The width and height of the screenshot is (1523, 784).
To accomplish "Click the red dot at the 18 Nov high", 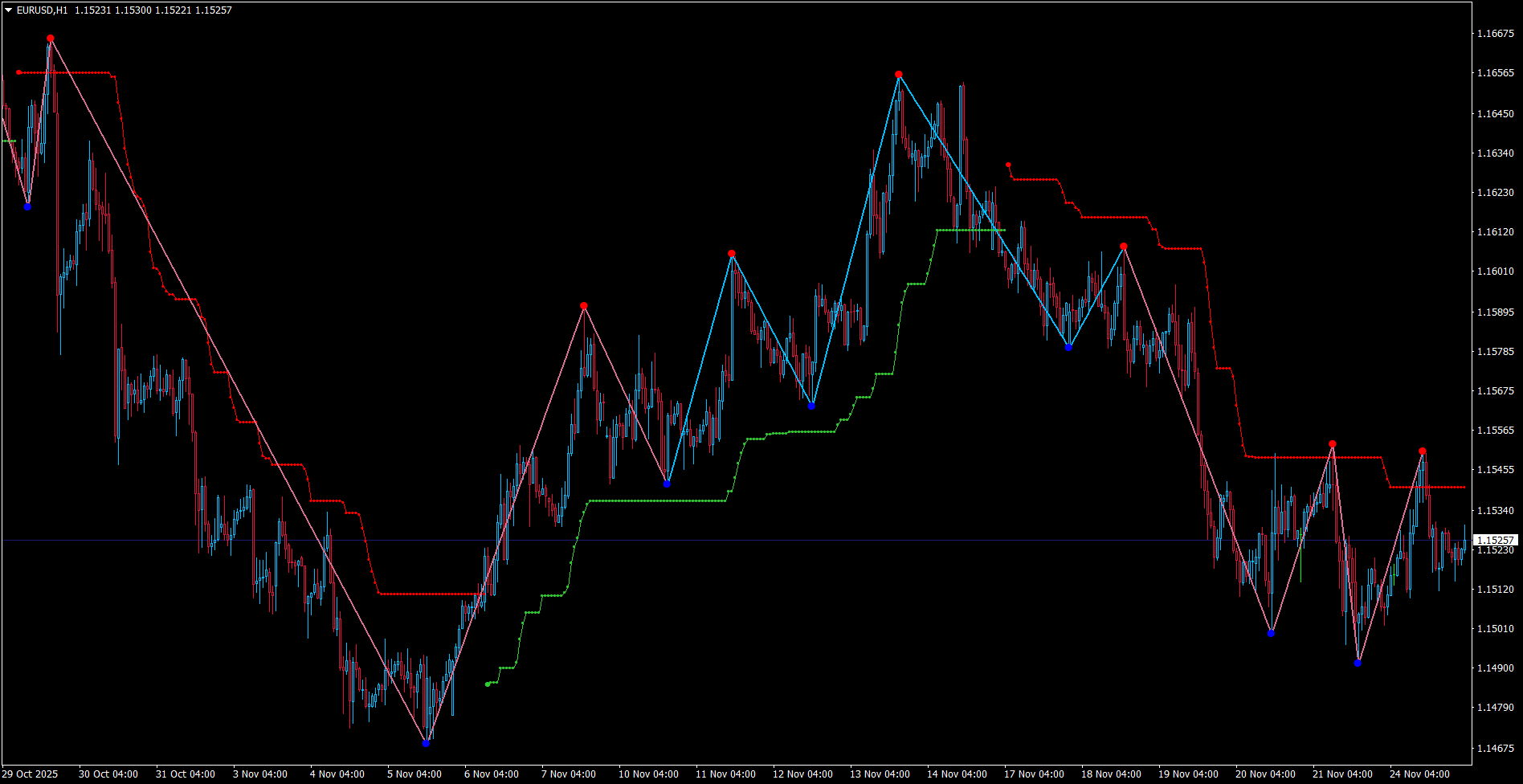I will point(1124,247).
